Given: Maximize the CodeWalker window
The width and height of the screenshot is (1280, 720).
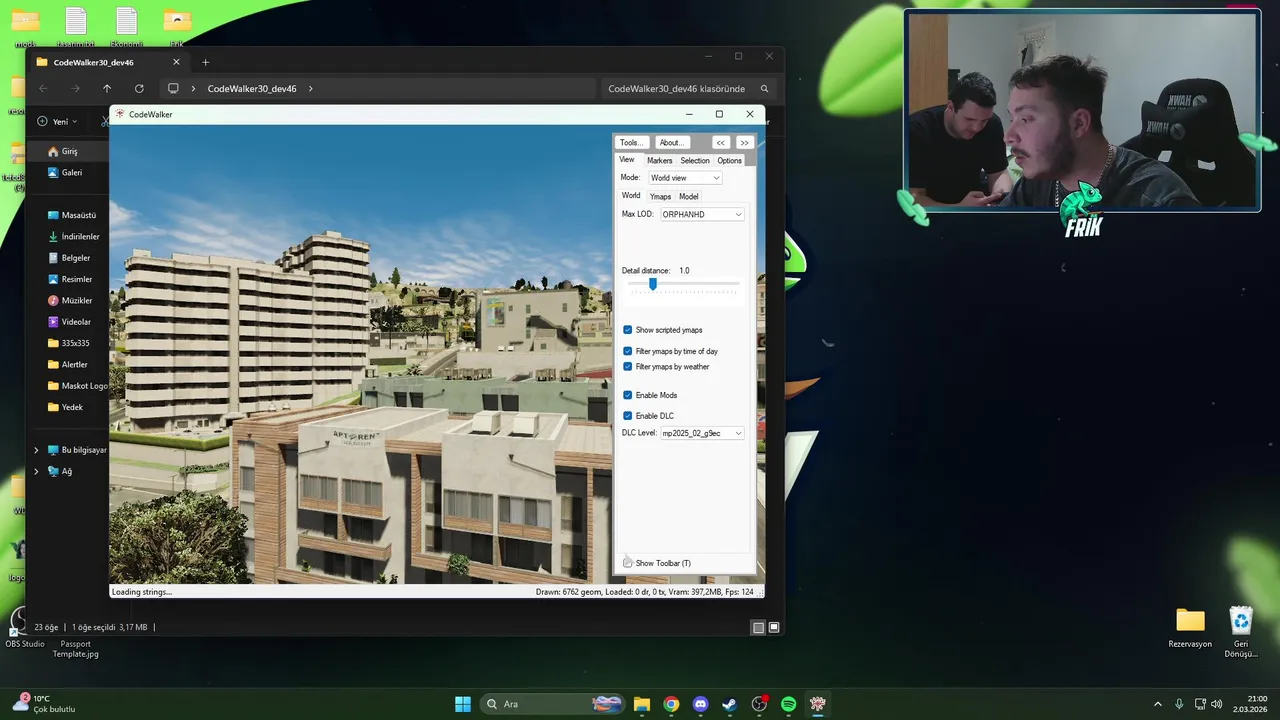Looking at the screenshot, I should click(x=719, y=114).
